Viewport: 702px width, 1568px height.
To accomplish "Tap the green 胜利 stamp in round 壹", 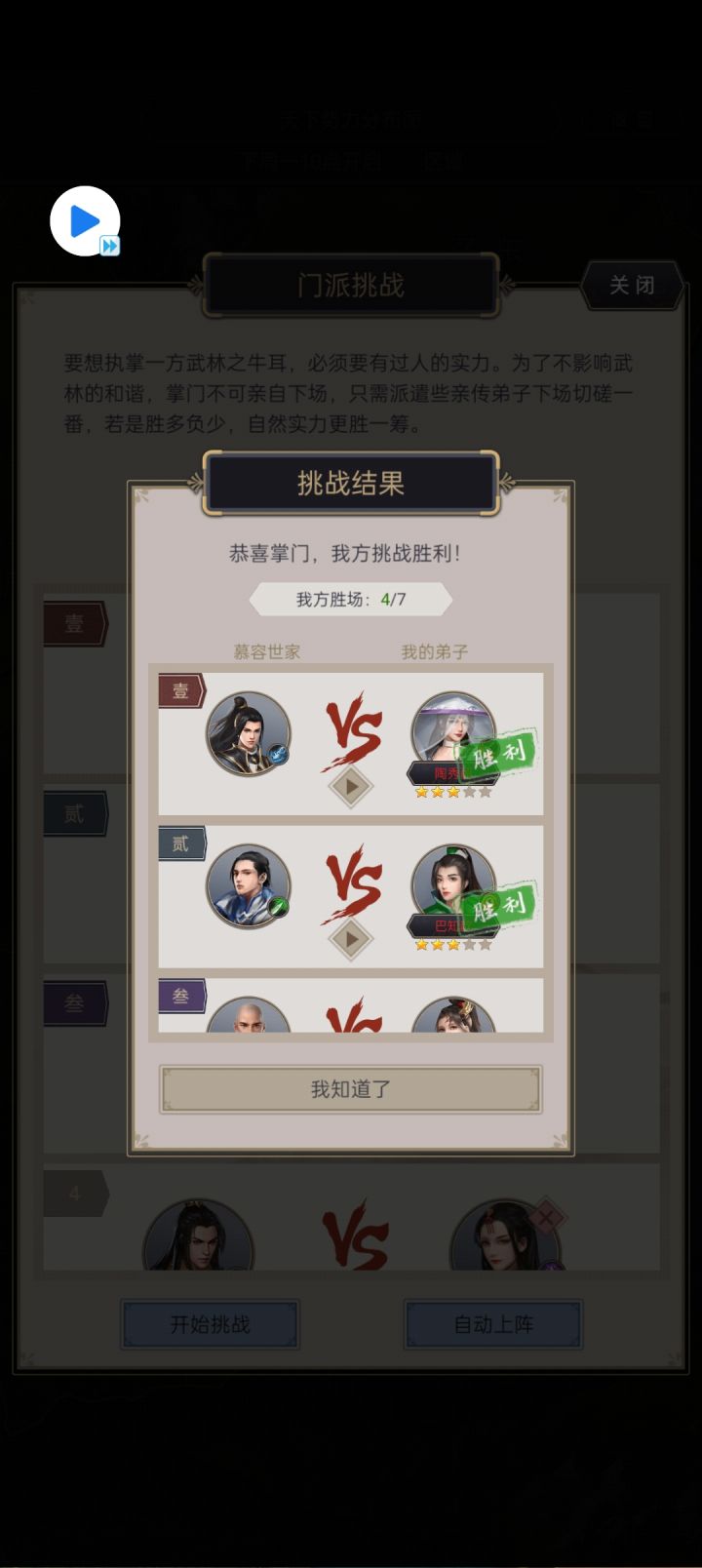I will pos(498,753).
